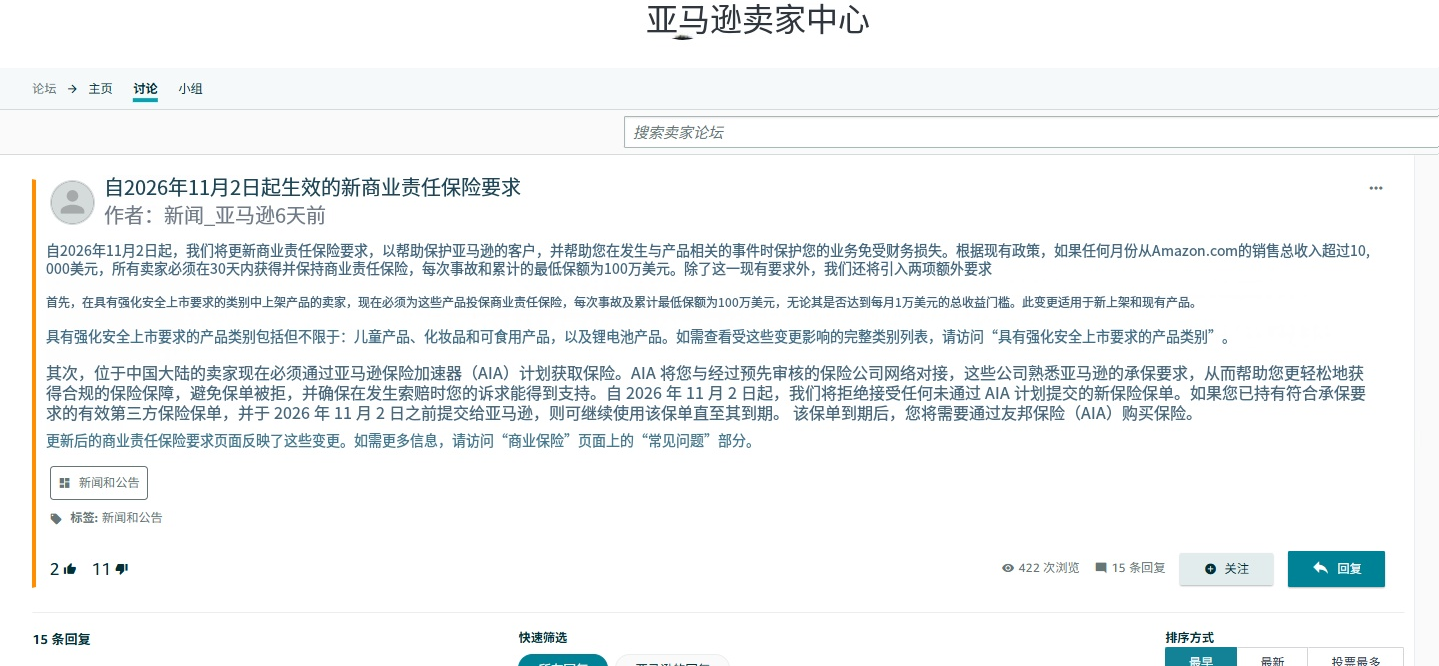Viewport: 1439px width, 666px height.
Task: Click the 关注 follow button
Action: pos(1226,569)
